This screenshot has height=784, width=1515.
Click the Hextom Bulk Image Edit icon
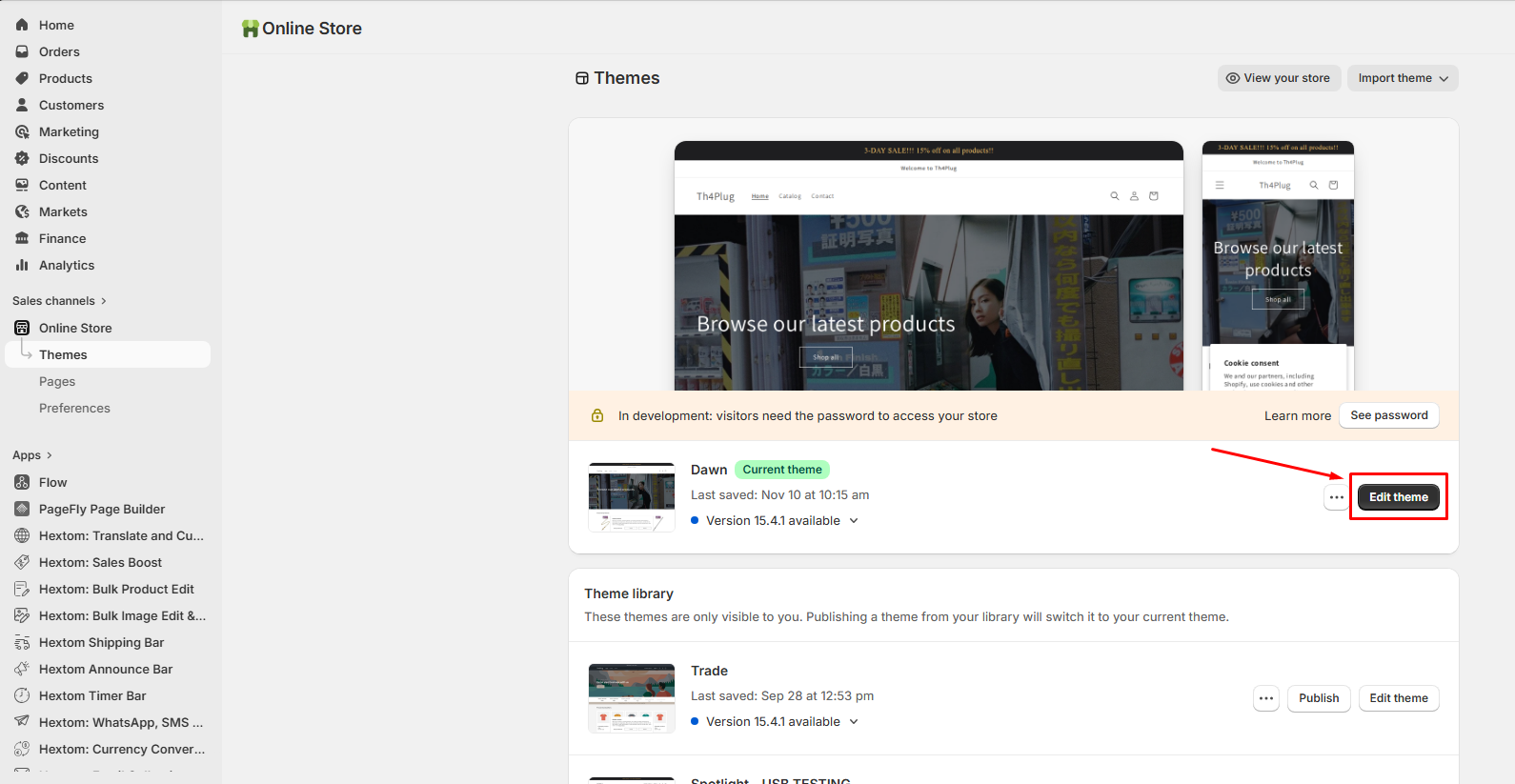click(x=22, y=615)
